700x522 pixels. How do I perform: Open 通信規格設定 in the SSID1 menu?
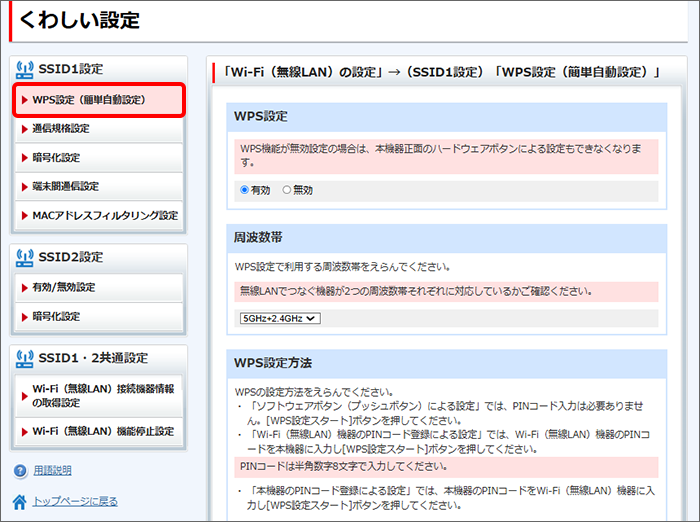(98, 129)
